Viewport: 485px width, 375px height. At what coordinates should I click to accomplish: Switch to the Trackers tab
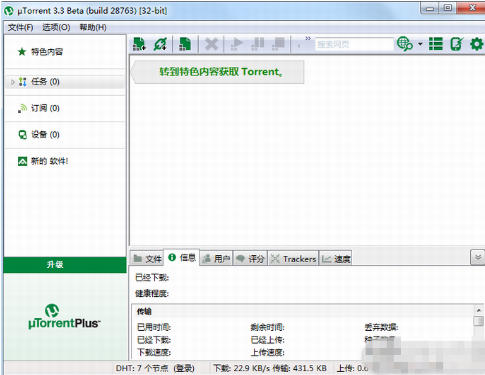(x=293, y=259)
